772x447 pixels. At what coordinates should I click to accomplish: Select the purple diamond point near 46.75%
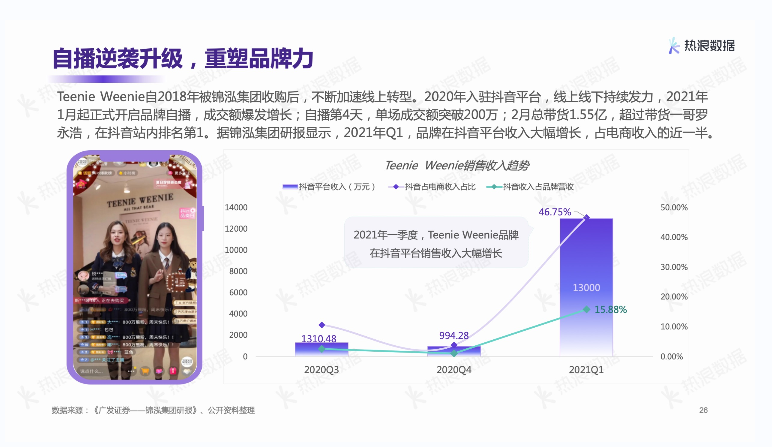[x=586, y=217]
